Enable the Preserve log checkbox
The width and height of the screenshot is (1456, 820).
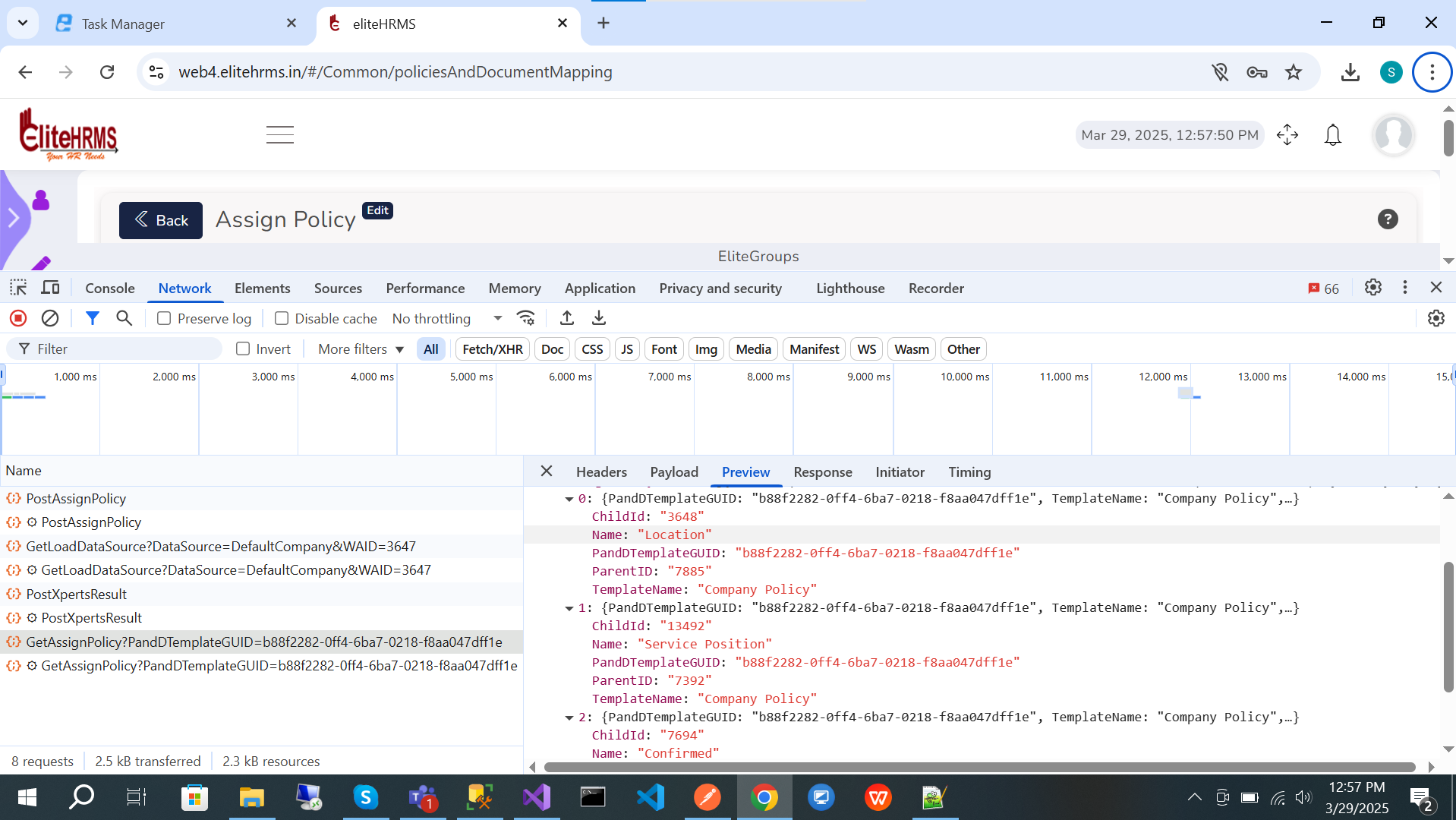pyautogui.click(x=164, y=318)
